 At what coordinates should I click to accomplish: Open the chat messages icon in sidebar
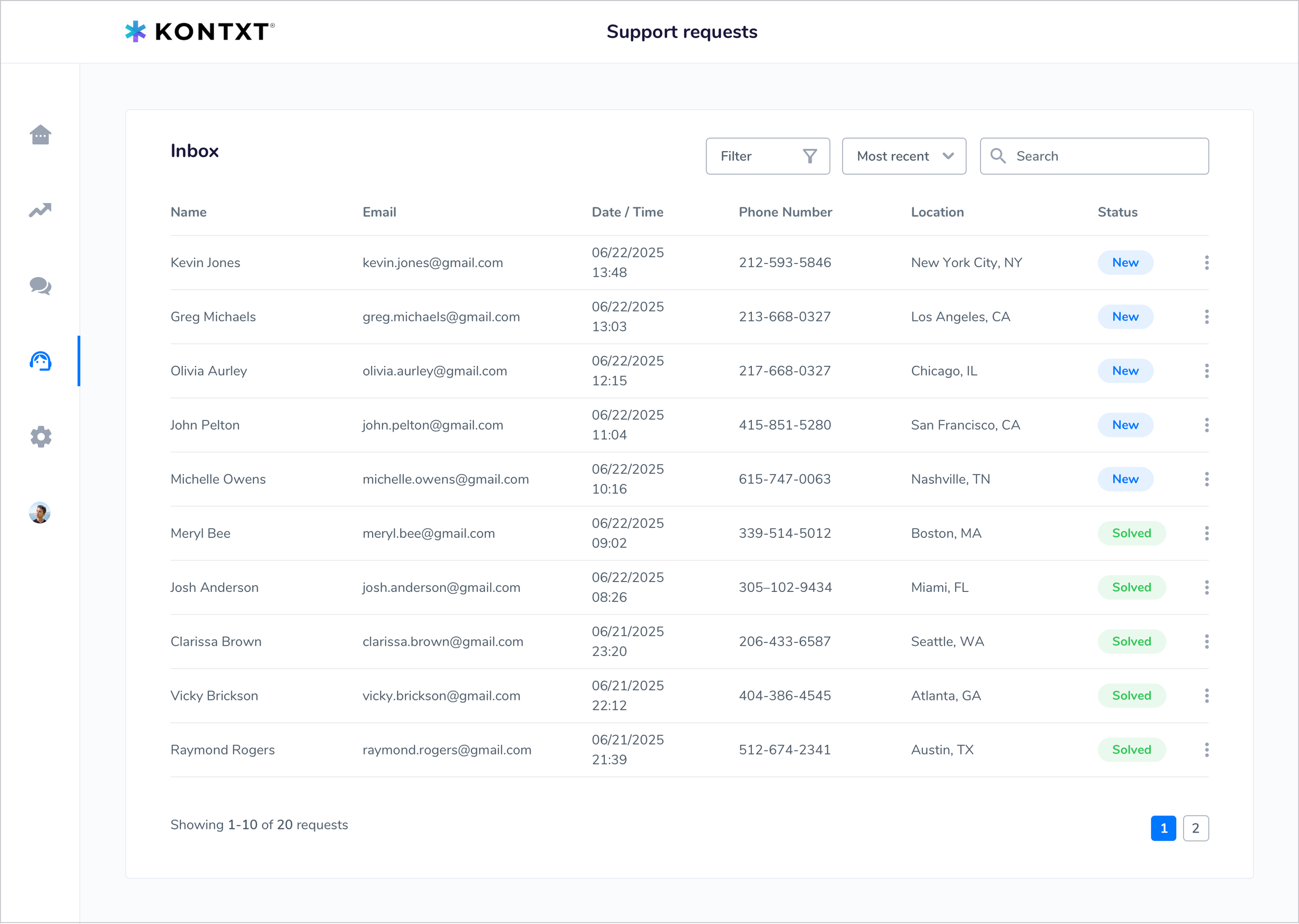[x=40, y=287]
